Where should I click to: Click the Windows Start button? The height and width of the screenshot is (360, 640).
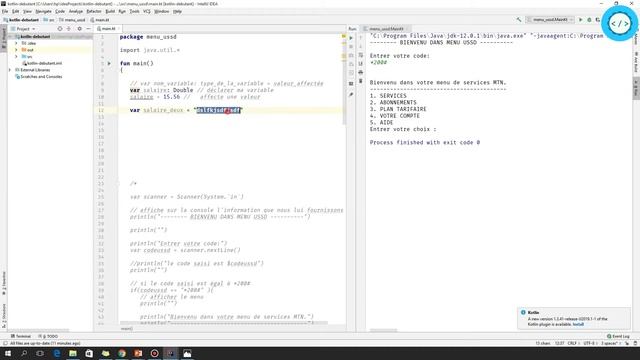pos(7,353)
